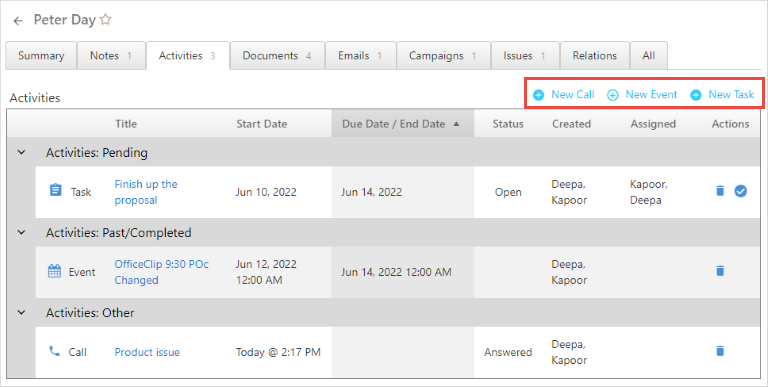Collapse the Activities: Other group
Screen dimensions: 768x387
[x=22, y=312]
